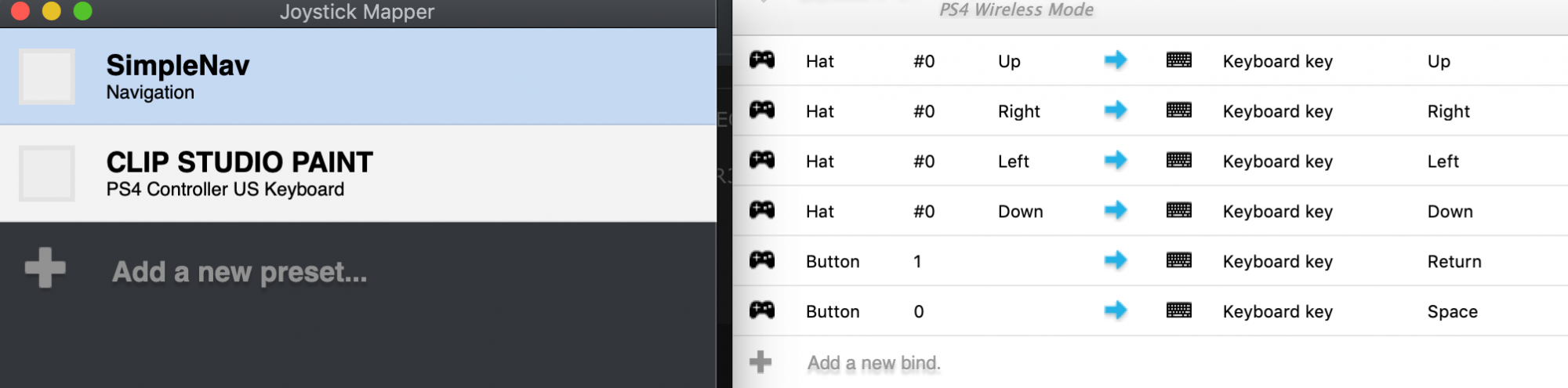Click the keyboard icon for Space binding
Image resolution: width=1568 pixels, height=388 pixels.
(x=1178, y=311)
